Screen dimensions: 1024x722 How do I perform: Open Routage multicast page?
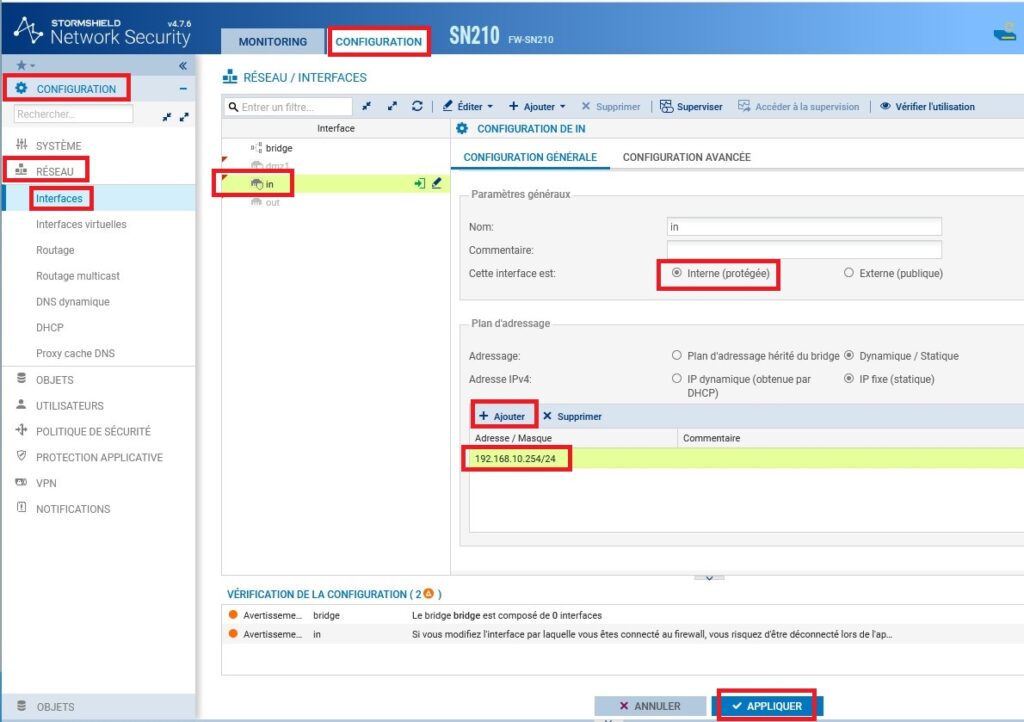pos(78,275)
